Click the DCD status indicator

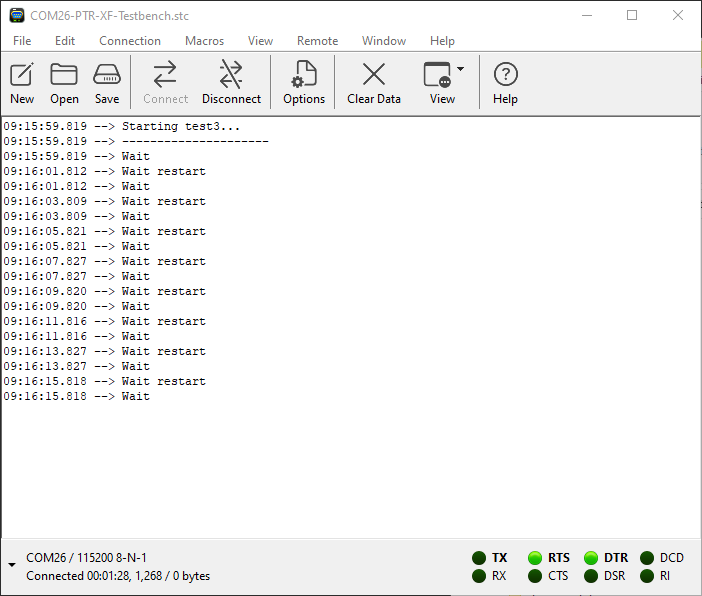(x=647, y=558)
